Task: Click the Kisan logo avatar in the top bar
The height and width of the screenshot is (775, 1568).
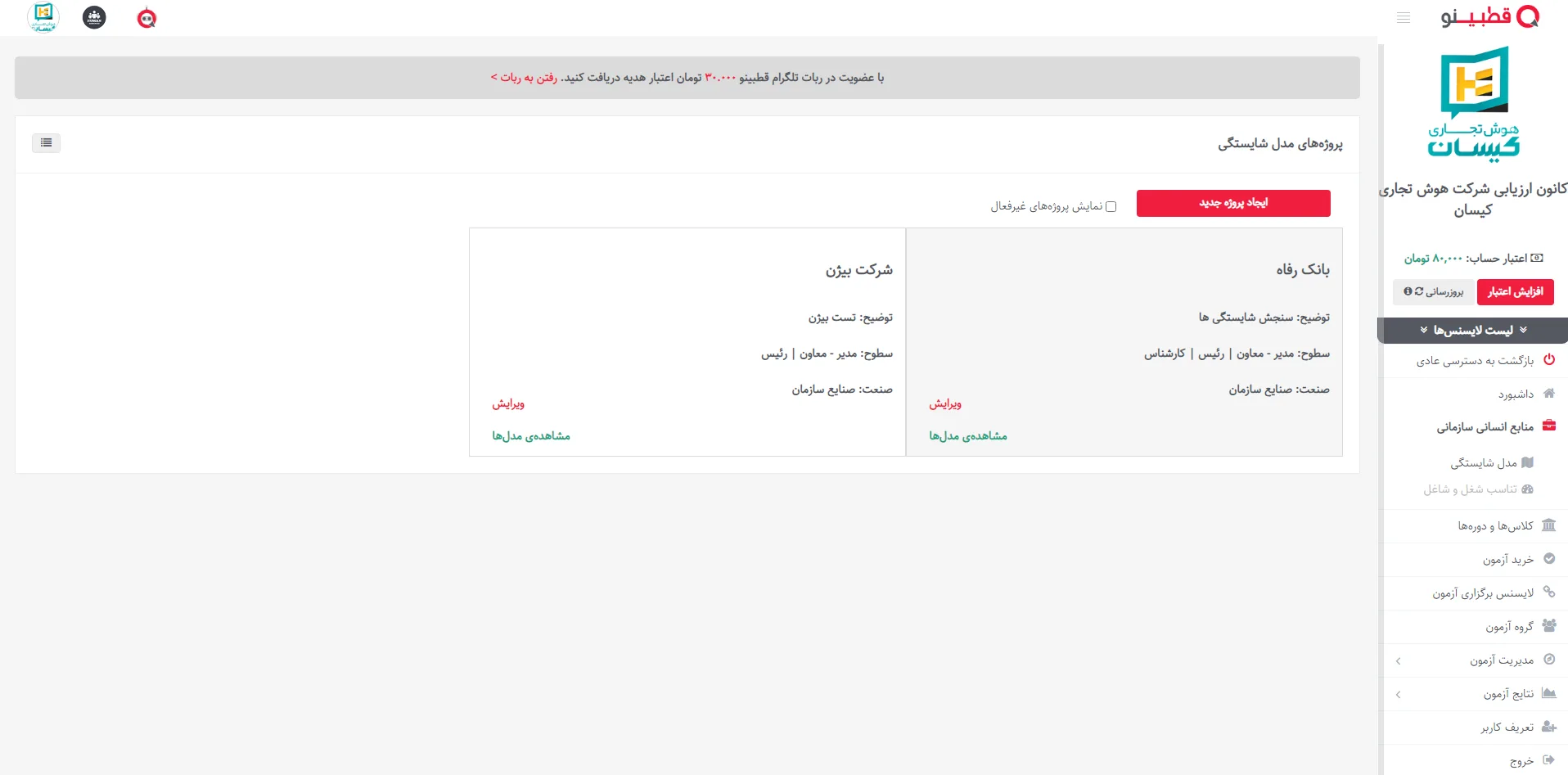Action: click(x=43, y=17)
